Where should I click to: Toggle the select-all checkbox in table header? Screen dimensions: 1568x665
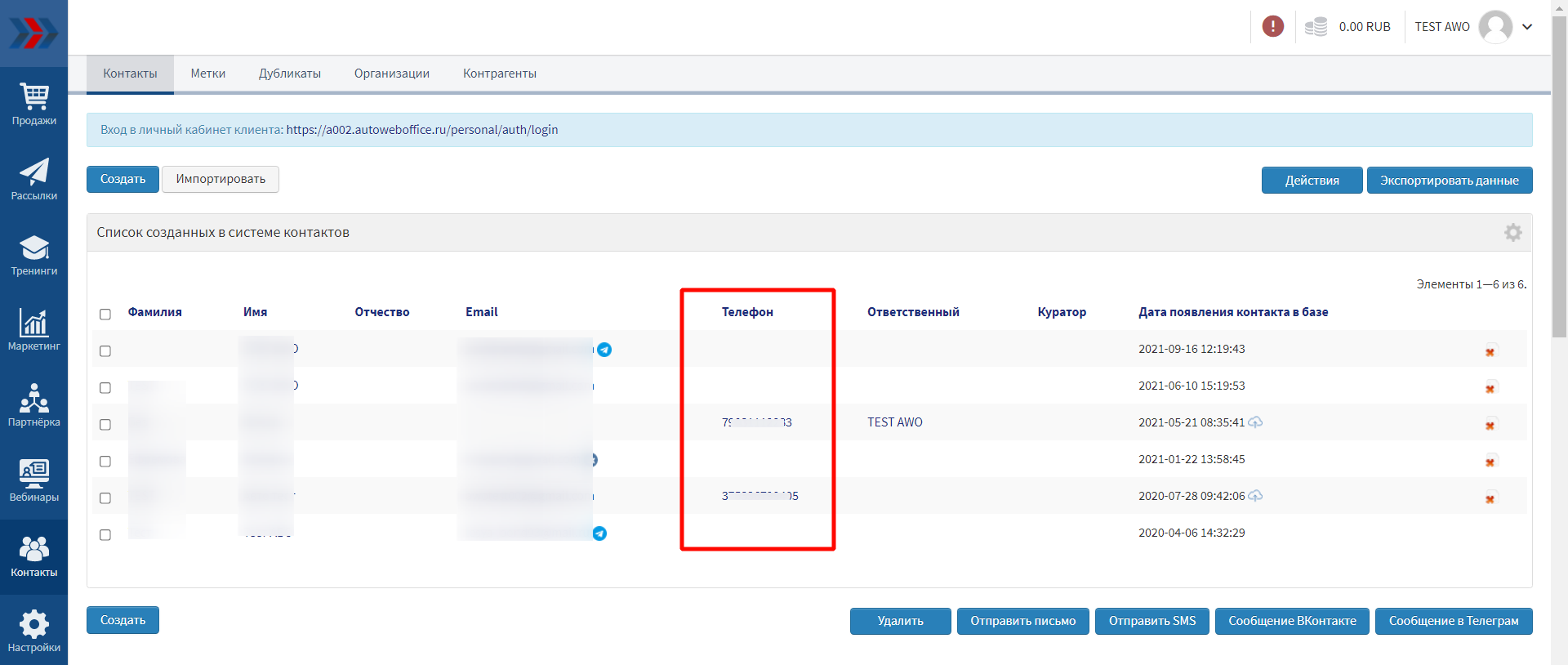105,314
